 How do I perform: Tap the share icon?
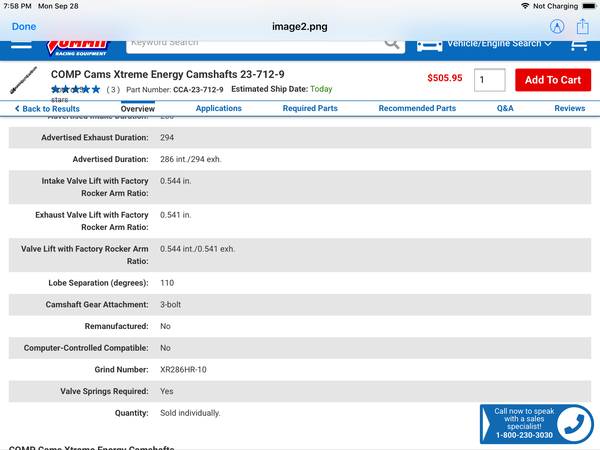point(582,27)
